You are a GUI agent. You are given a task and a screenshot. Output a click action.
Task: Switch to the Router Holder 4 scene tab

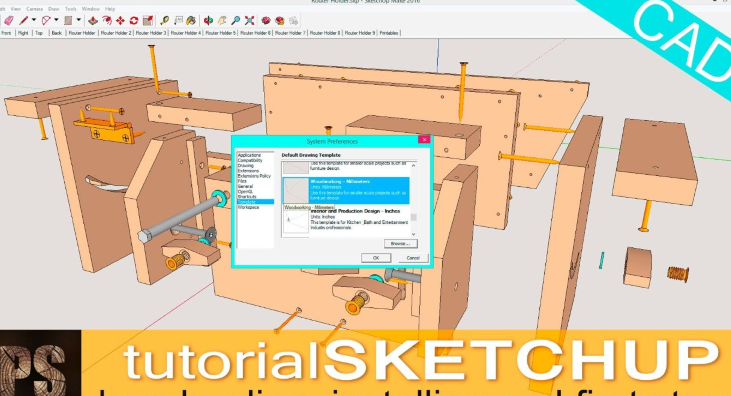(x=186, y=33)
